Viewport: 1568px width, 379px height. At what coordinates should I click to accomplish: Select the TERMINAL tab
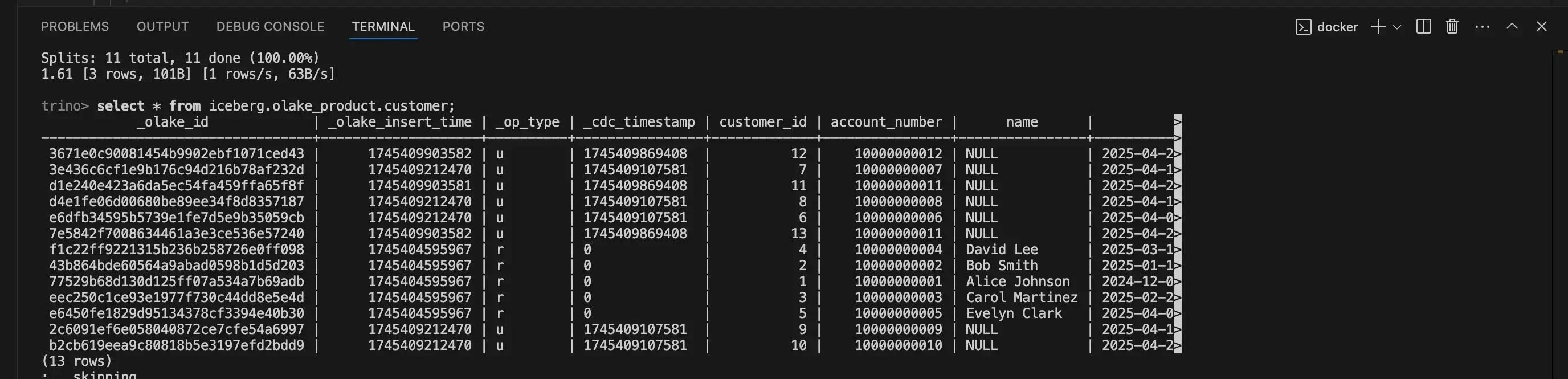[x=383, y=27]
